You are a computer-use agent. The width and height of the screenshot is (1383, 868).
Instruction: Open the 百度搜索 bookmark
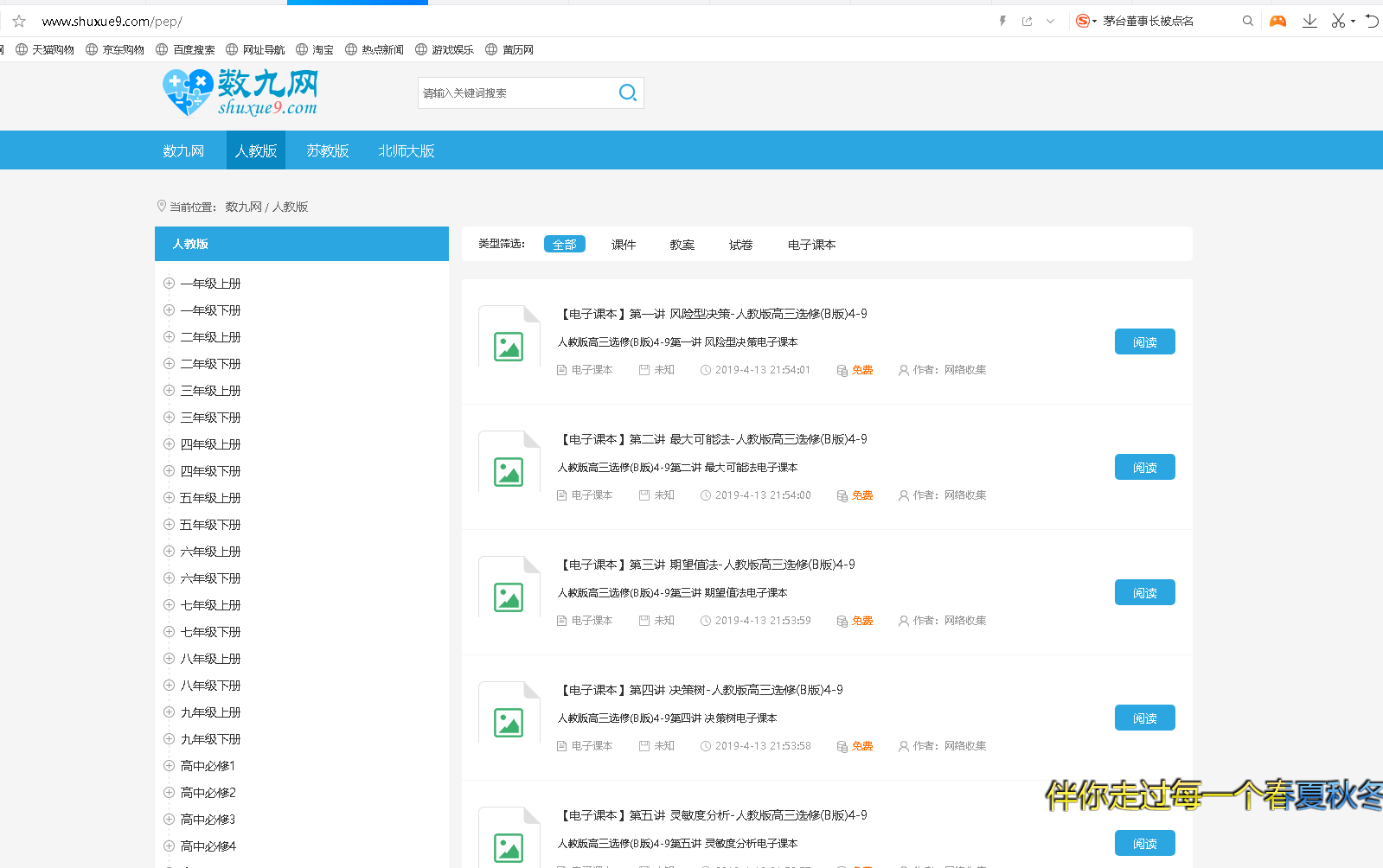click(x=185, y=49)
